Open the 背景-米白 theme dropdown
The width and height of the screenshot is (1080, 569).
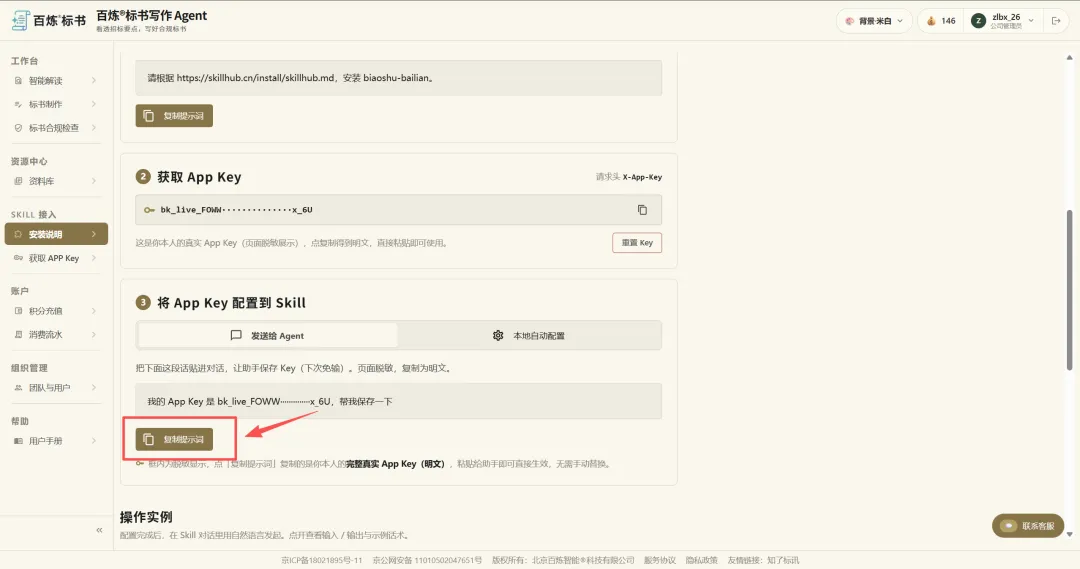tap(874, 21)
